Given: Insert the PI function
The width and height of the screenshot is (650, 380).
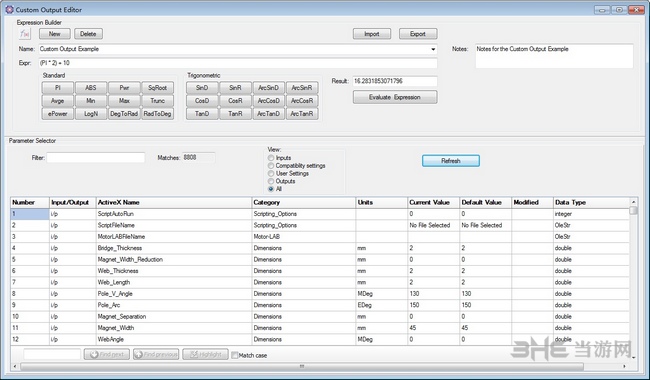Looking at the screenshot, I should click(58, 88).
